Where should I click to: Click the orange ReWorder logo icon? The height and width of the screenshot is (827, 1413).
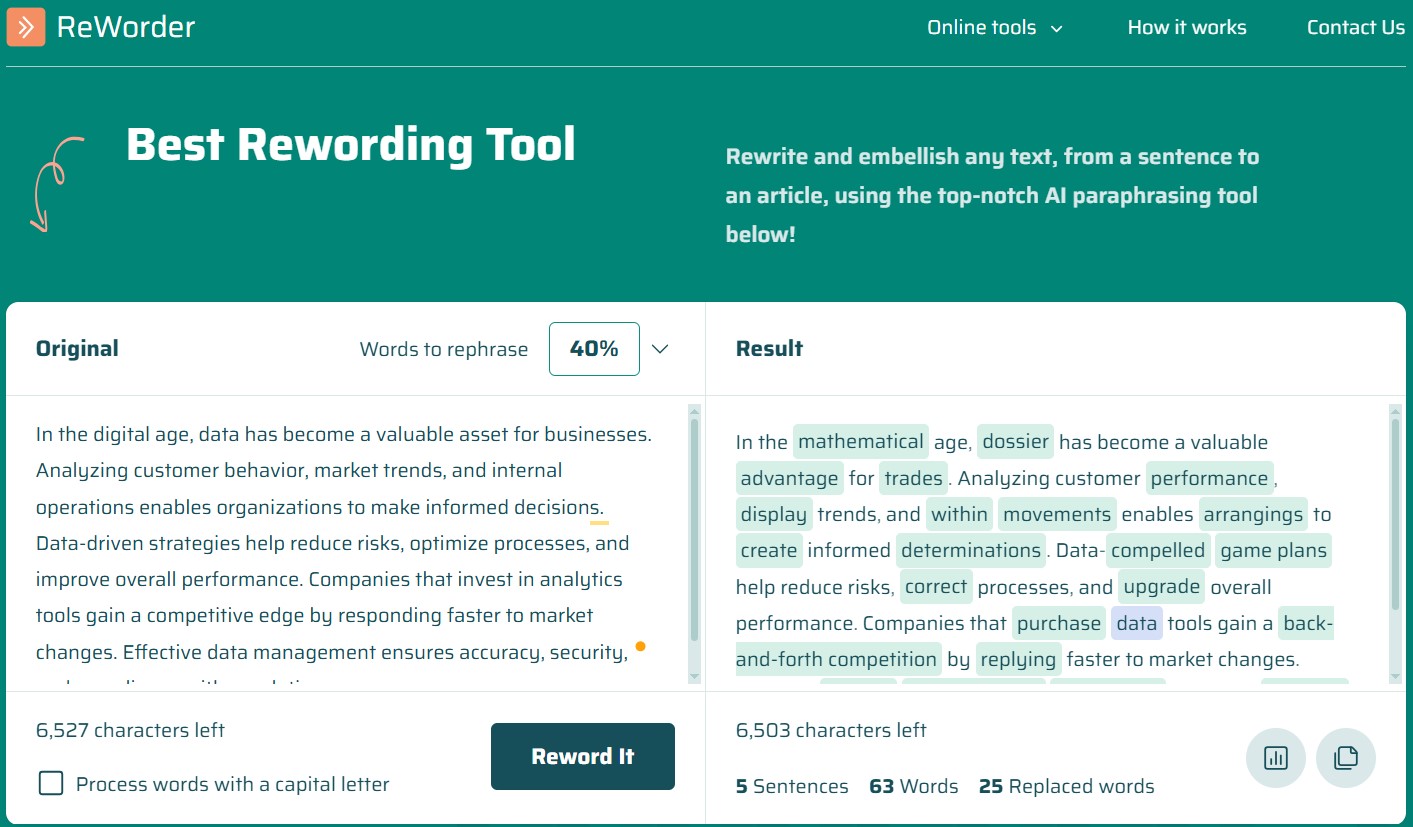(x=26, y=27)
